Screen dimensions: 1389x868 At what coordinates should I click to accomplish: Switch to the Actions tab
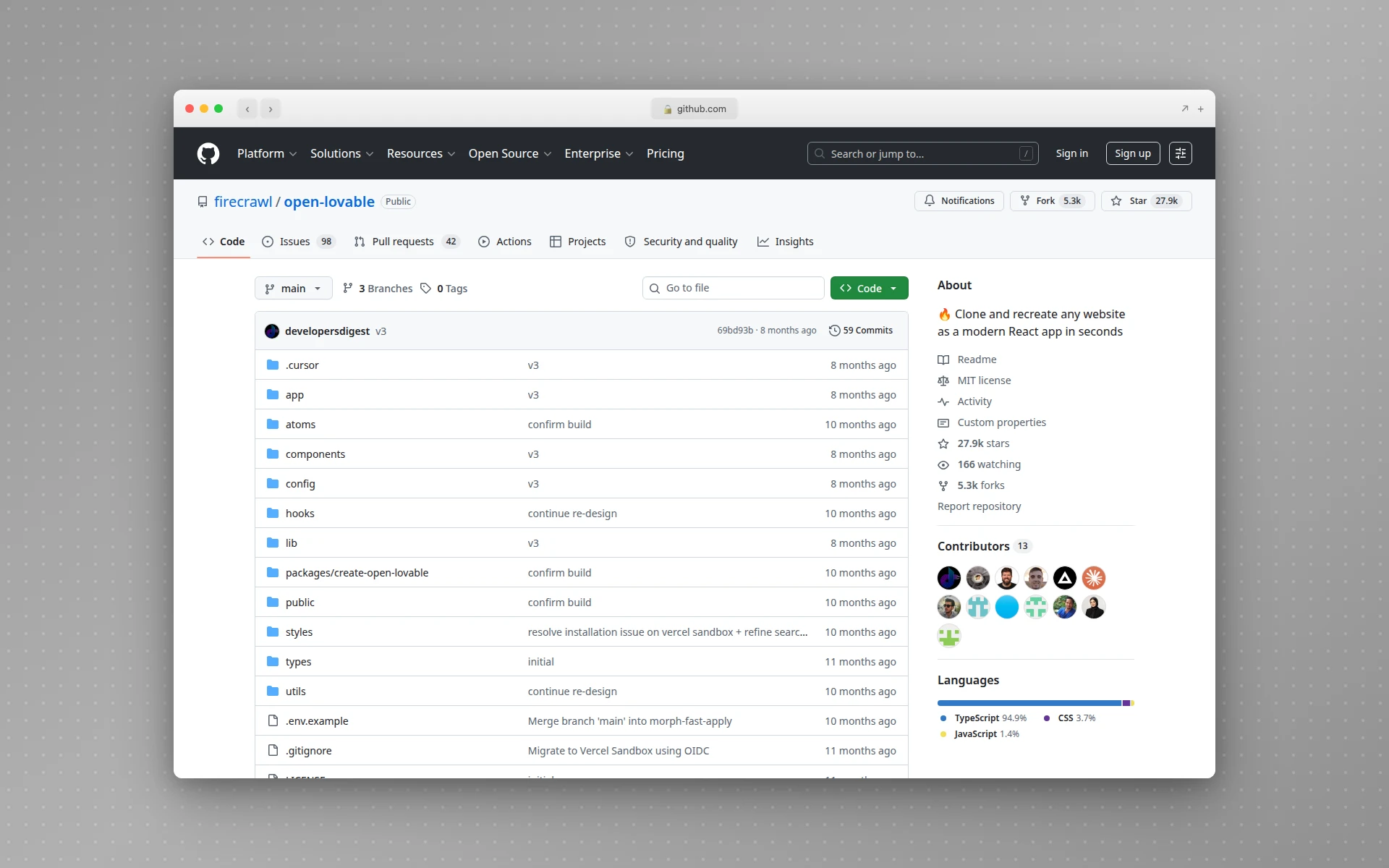[x=505, y=242]
